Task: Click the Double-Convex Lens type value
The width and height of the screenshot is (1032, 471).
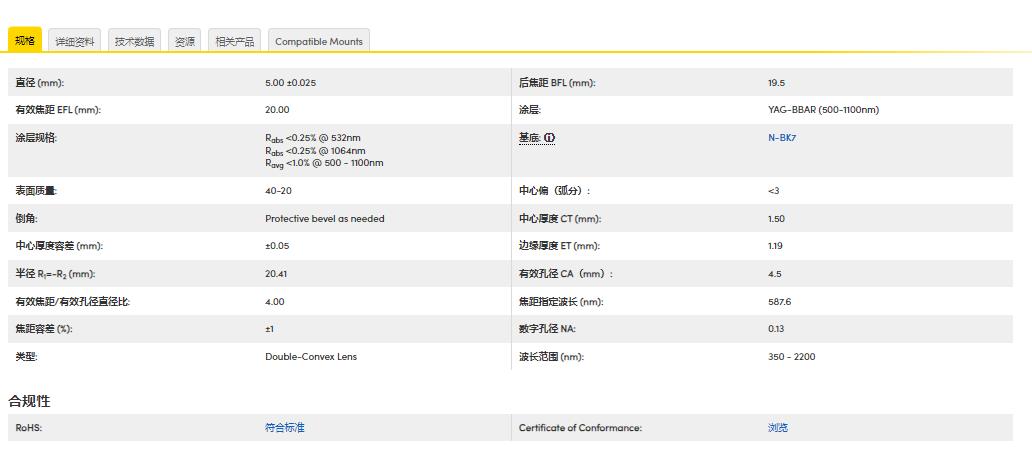Action: 310,356
